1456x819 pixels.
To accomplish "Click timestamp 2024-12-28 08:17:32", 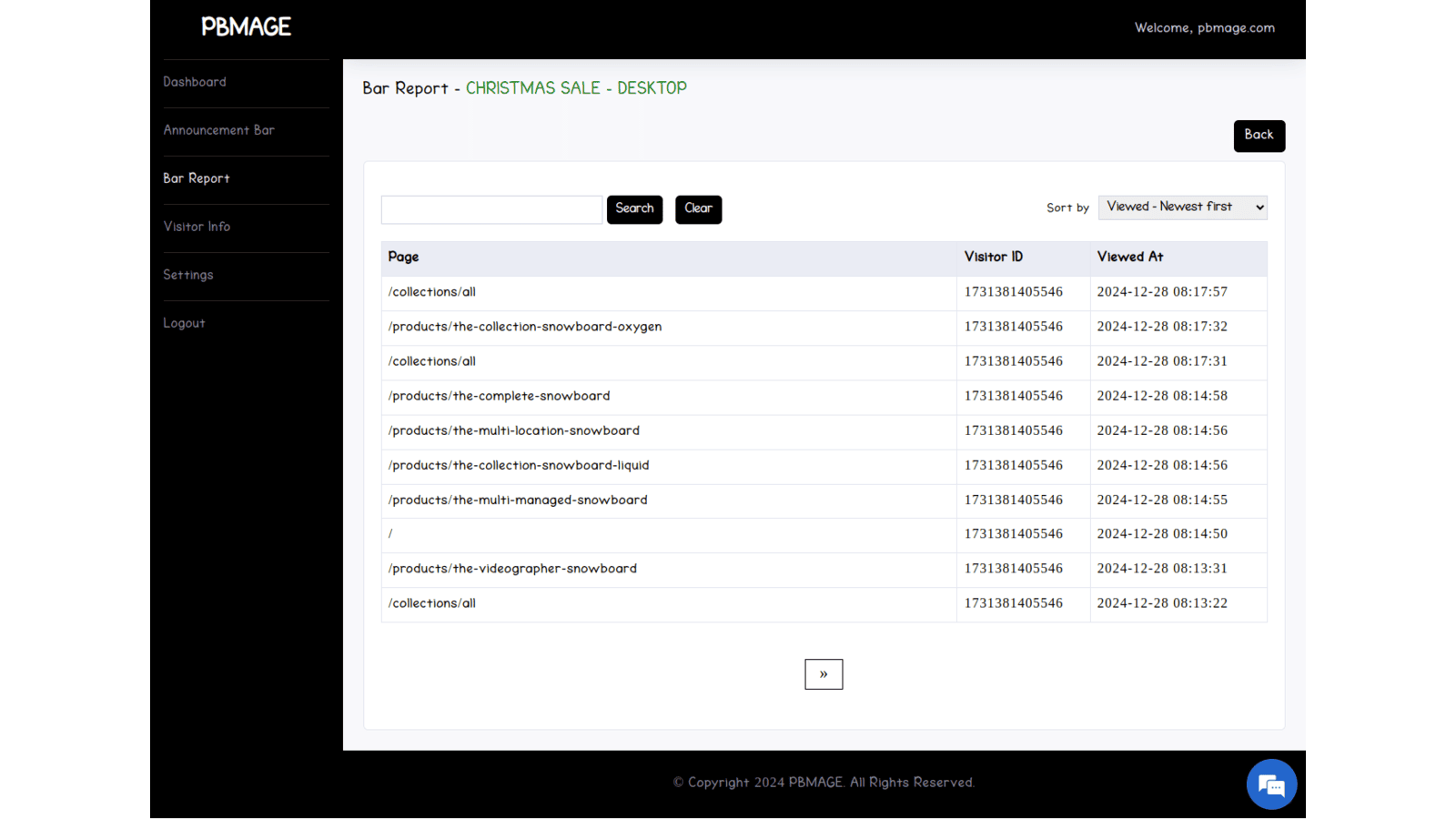I will (1162, 327).
